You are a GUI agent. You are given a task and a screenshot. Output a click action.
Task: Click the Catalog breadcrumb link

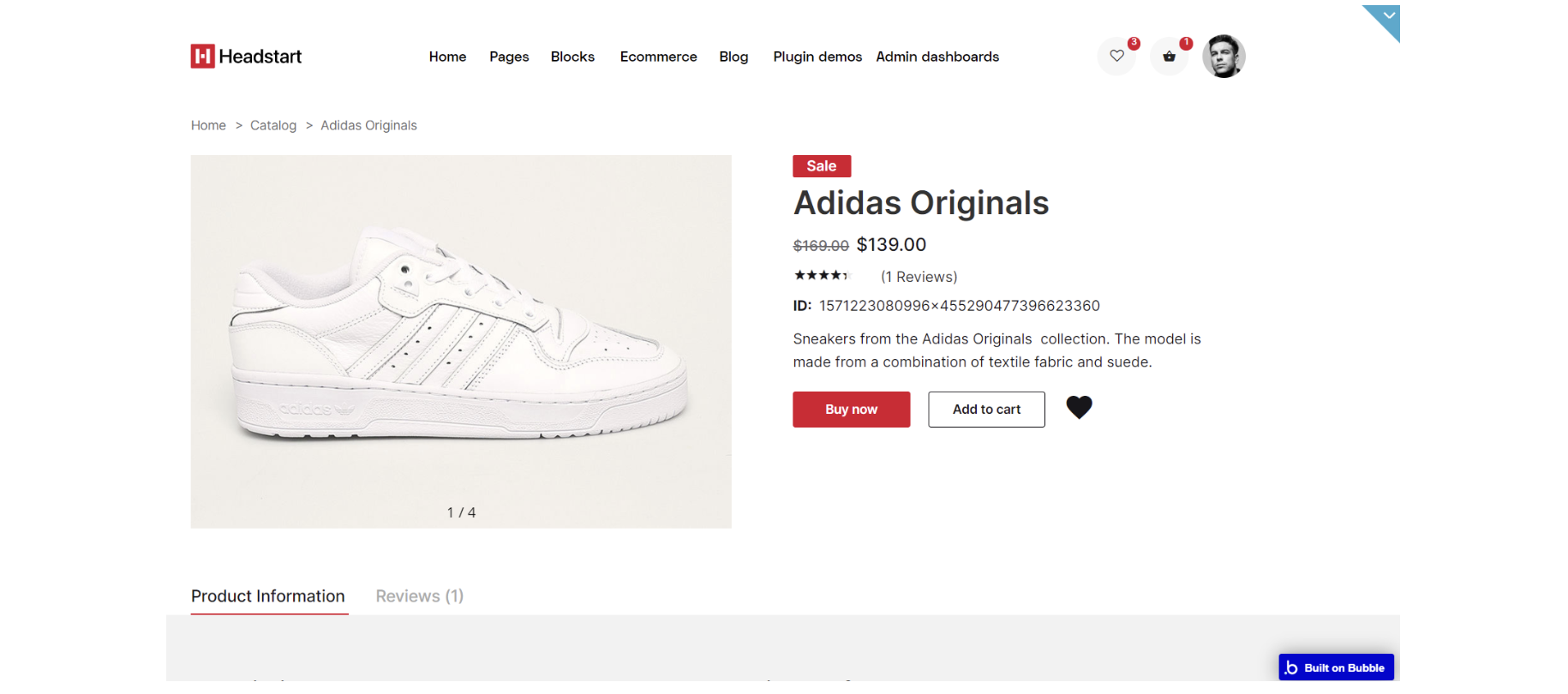coord(273,125)
